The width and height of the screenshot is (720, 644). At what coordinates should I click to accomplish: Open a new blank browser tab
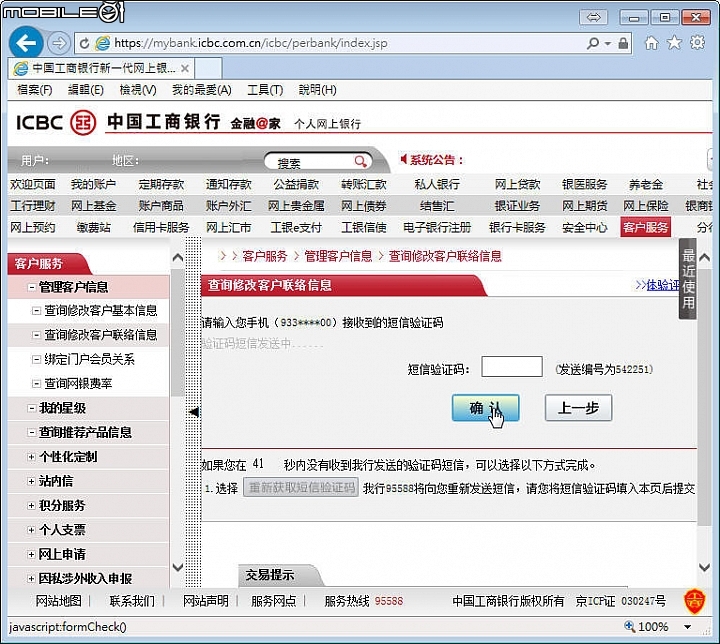pos(208,68)
